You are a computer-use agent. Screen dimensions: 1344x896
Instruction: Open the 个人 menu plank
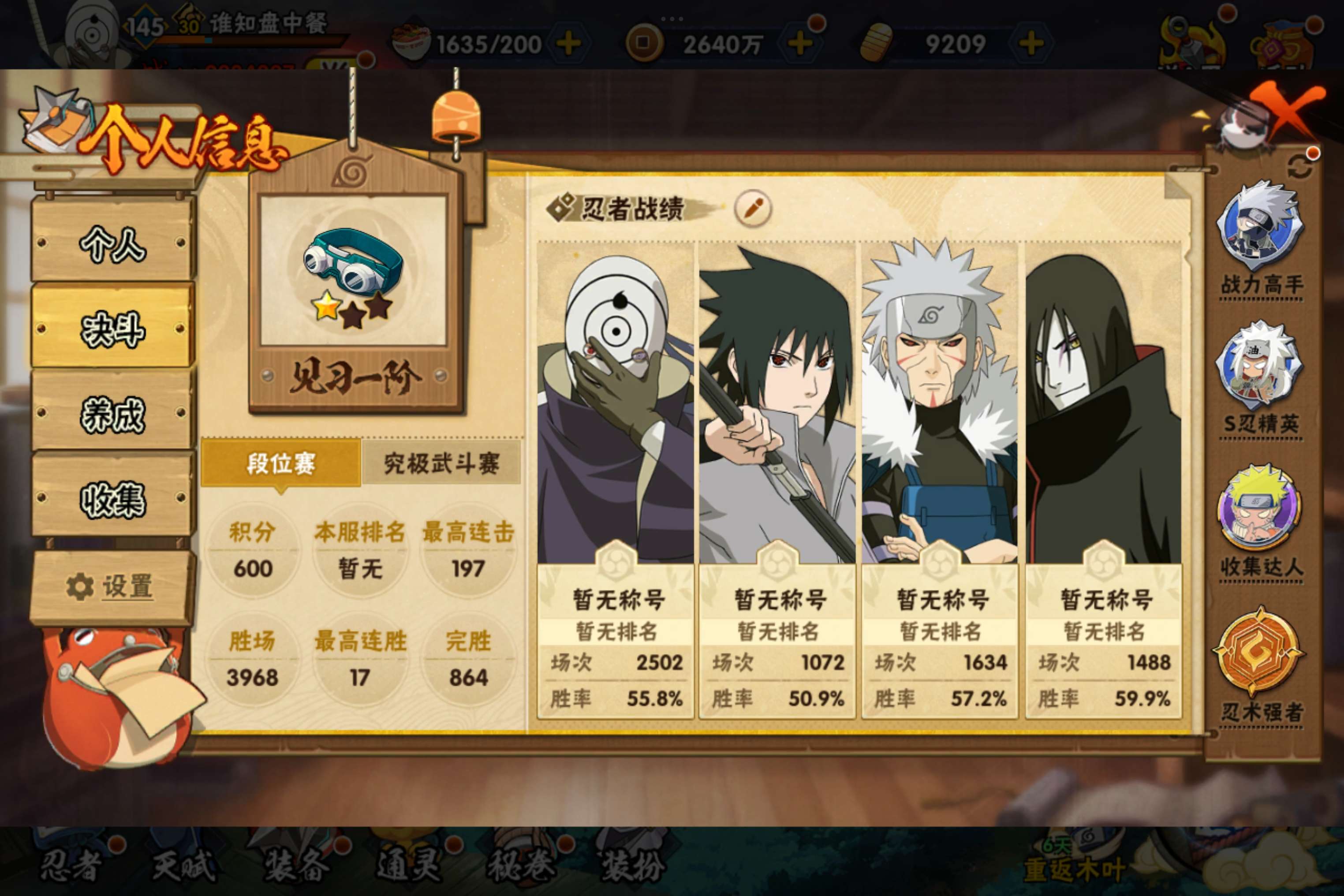click(113, 242)
